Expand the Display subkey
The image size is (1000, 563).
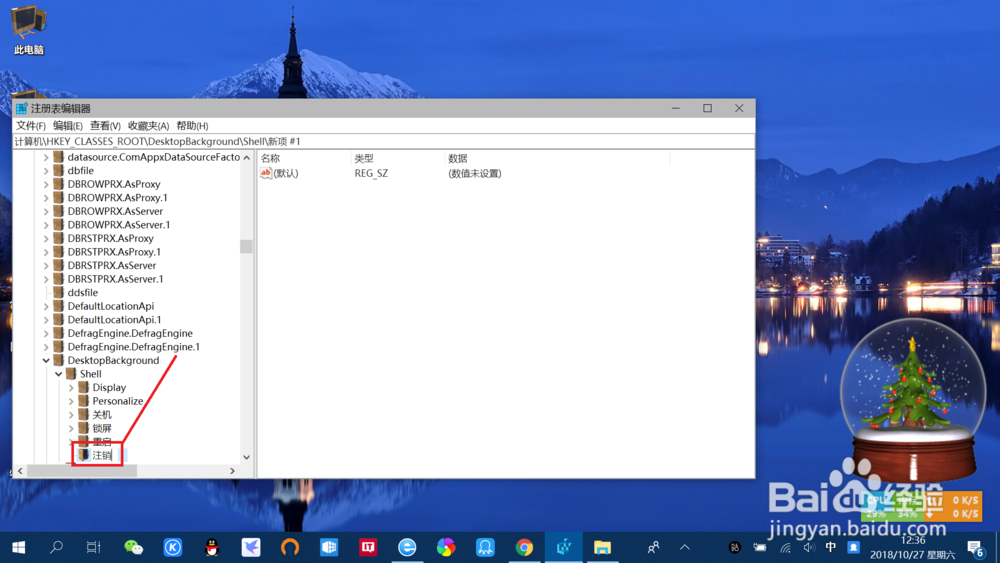pyautogui.click(x=71, y=388)
